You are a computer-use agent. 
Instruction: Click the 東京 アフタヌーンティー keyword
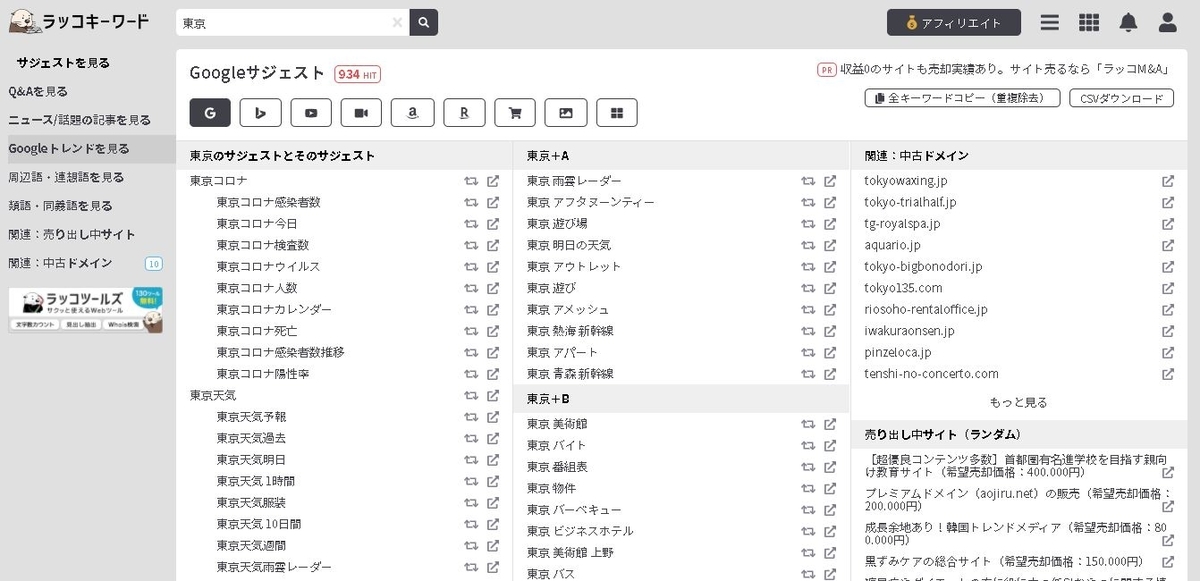pos(591,202)
